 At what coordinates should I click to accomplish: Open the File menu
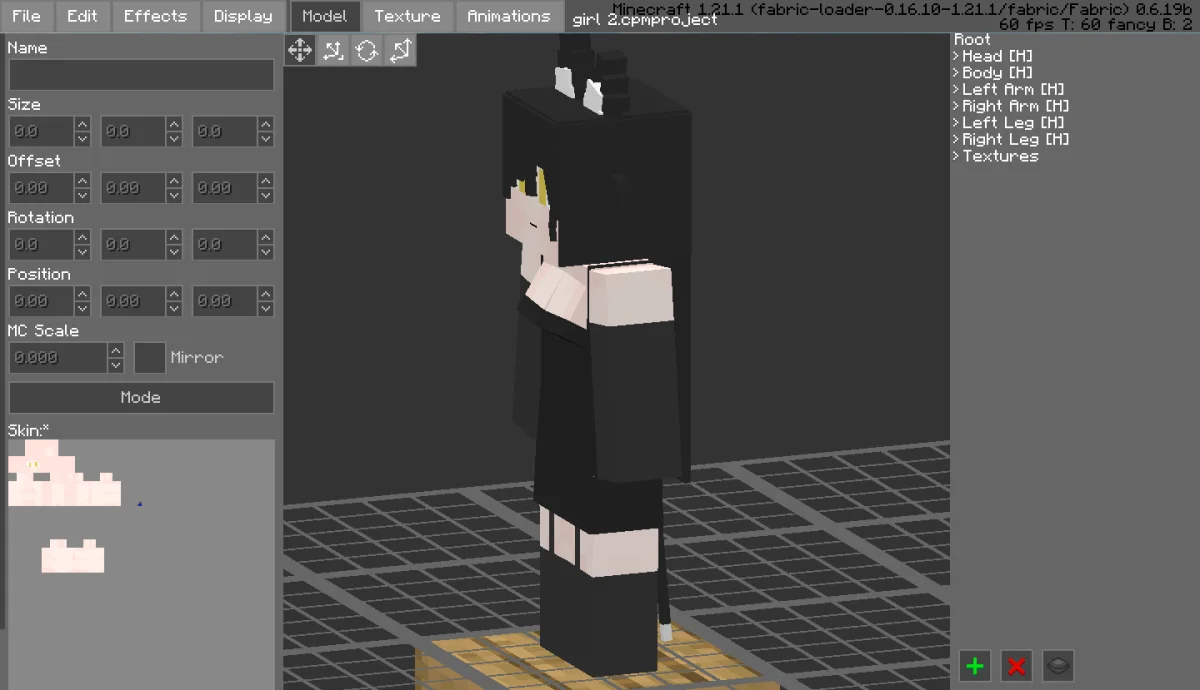[x=26, y=16]
